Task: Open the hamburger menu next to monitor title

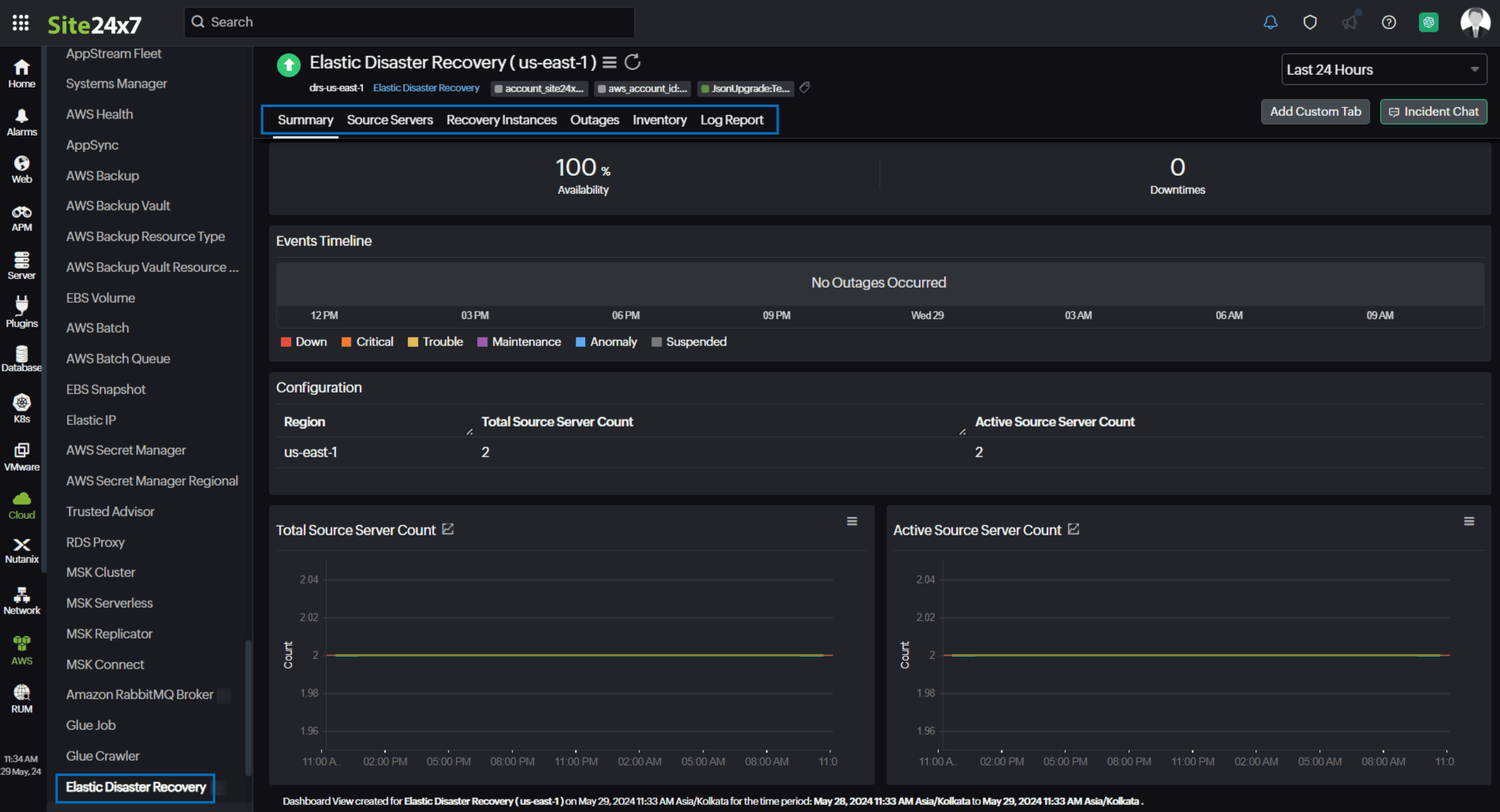Action: tap(608, 61)
